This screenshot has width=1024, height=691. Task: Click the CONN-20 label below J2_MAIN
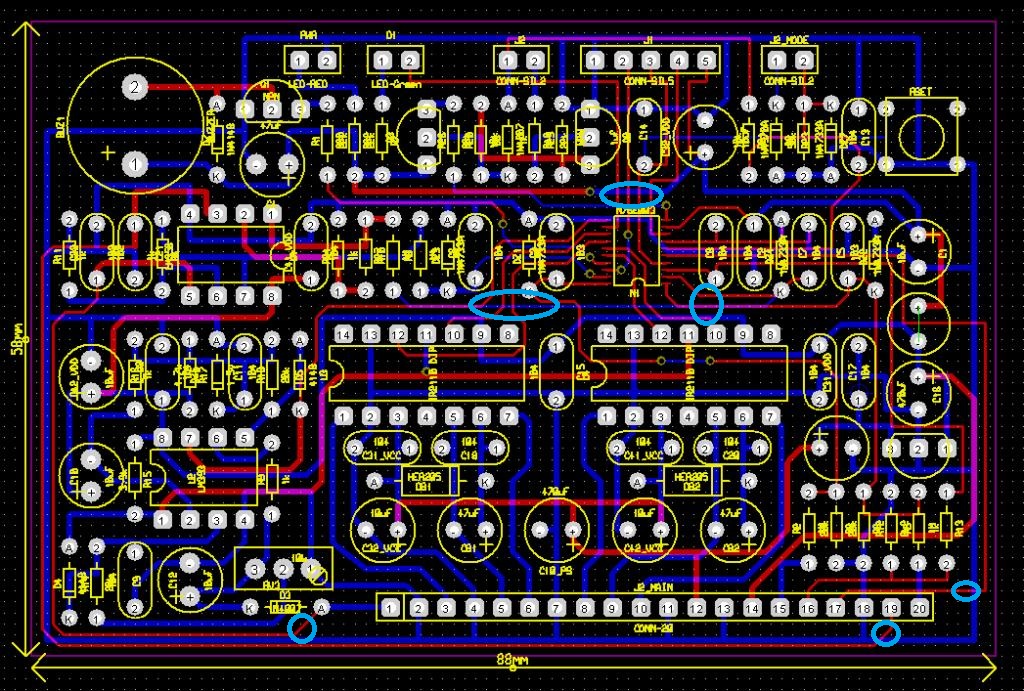[x=654, y=629]
